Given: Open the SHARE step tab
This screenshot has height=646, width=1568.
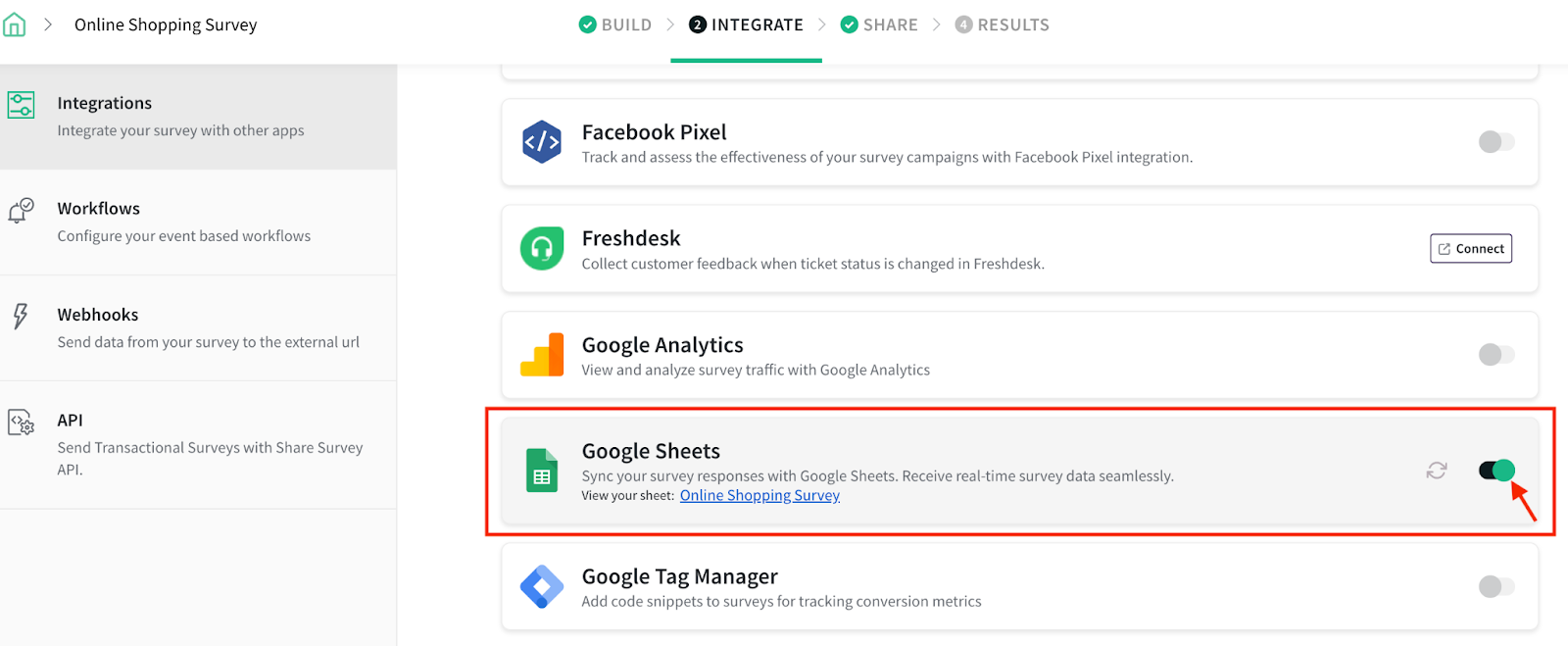Looking at the screenshot, I should click(x=879, y=25).
